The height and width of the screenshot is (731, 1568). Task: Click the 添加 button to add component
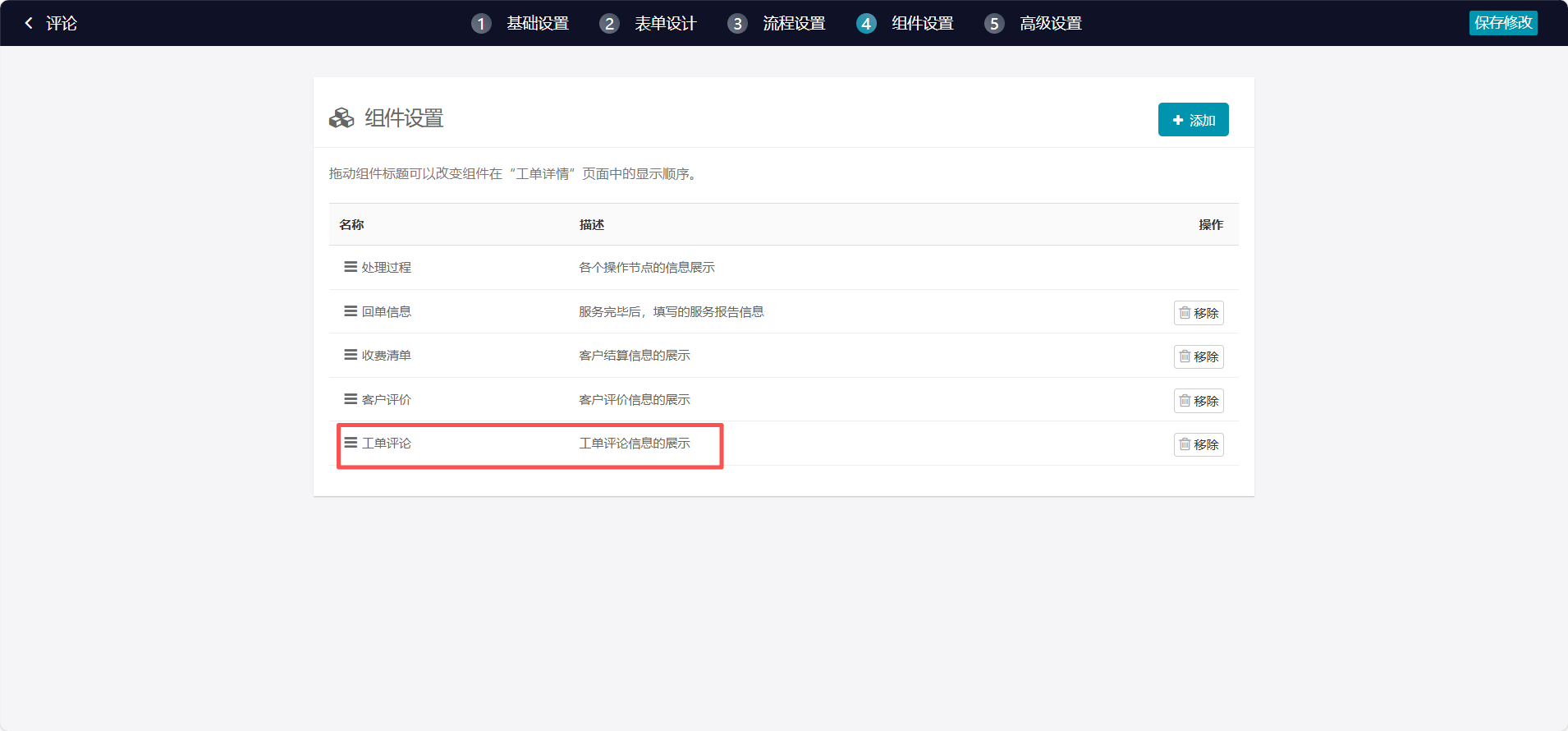click(1193, 120)
